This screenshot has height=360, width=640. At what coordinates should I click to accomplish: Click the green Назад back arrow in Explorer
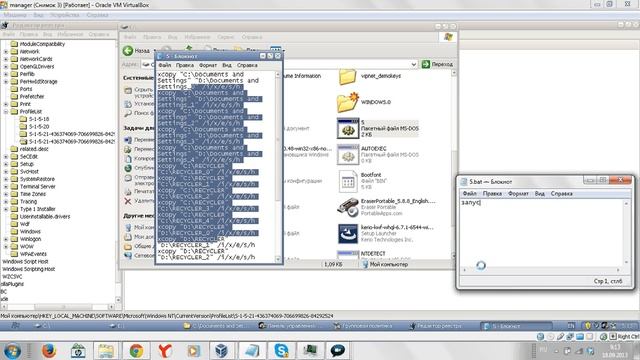pos(128,50)
